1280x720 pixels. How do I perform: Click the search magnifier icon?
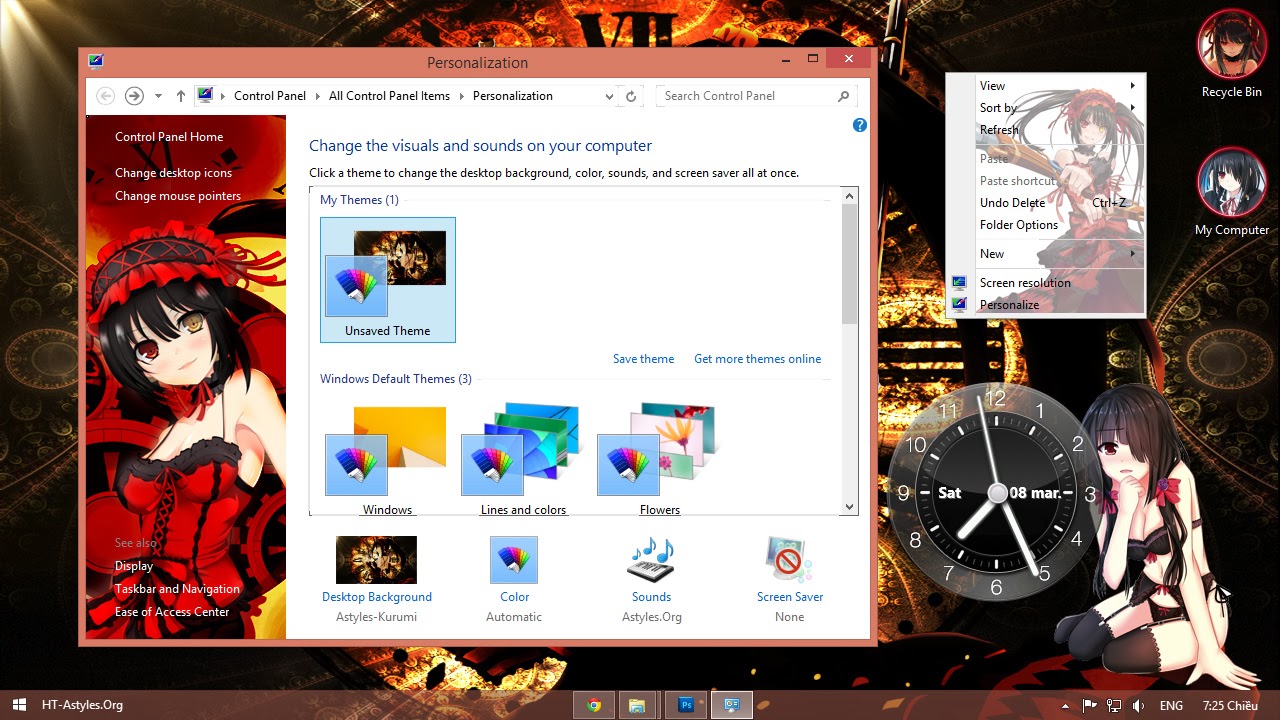point(843,96)
